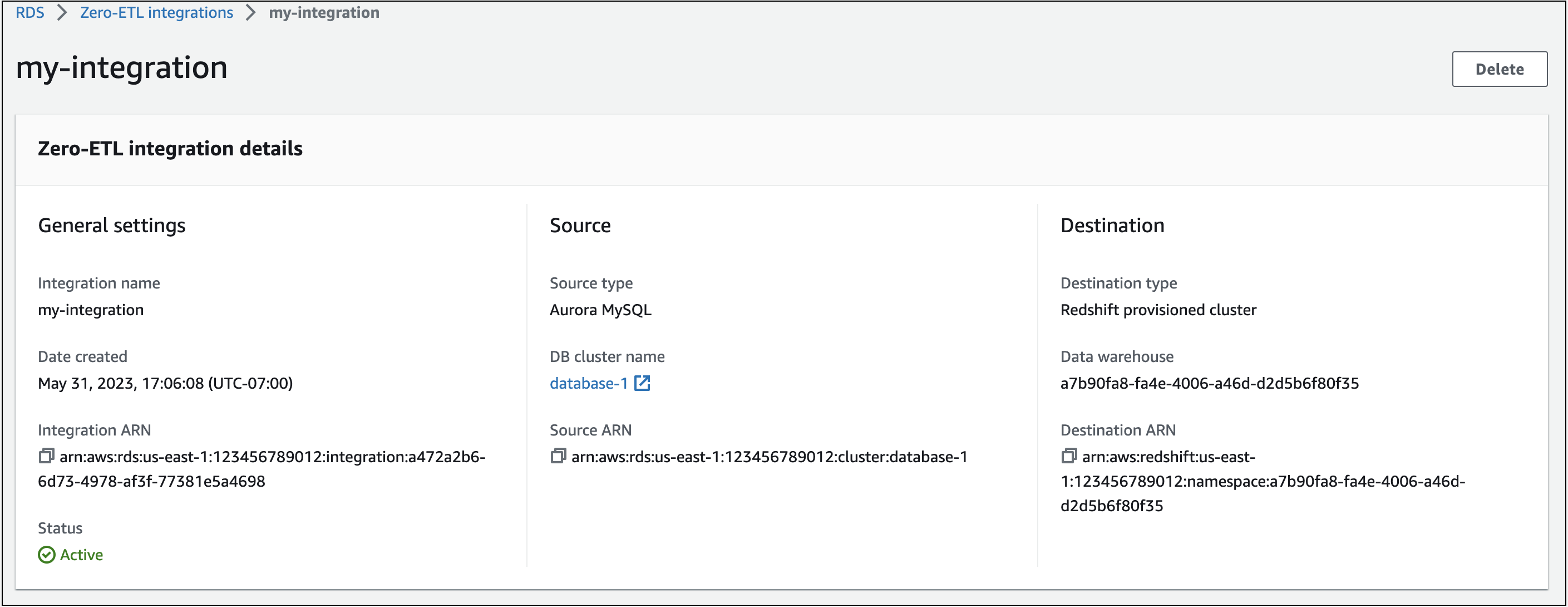
Task: Copy the Source ARN with its copy icon
Action: tap(558, 457)
